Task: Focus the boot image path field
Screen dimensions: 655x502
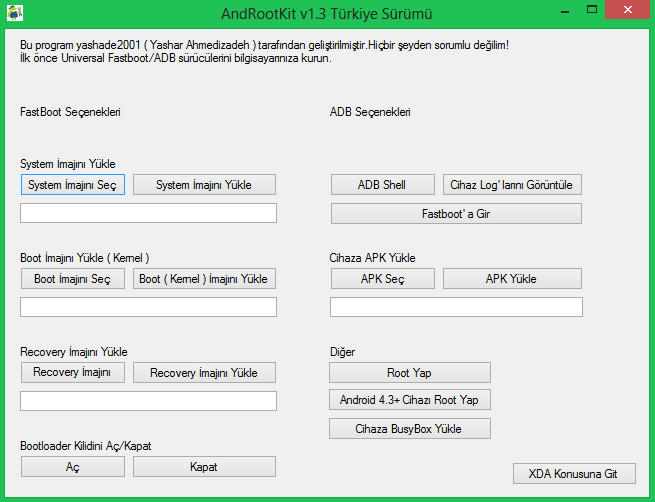Action: click(148, 307)
